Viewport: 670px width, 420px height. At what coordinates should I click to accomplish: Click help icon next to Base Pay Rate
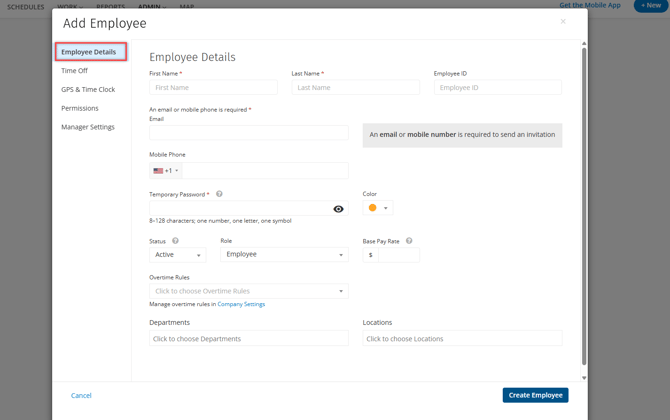pyautogui.click(x=409, y=241)
